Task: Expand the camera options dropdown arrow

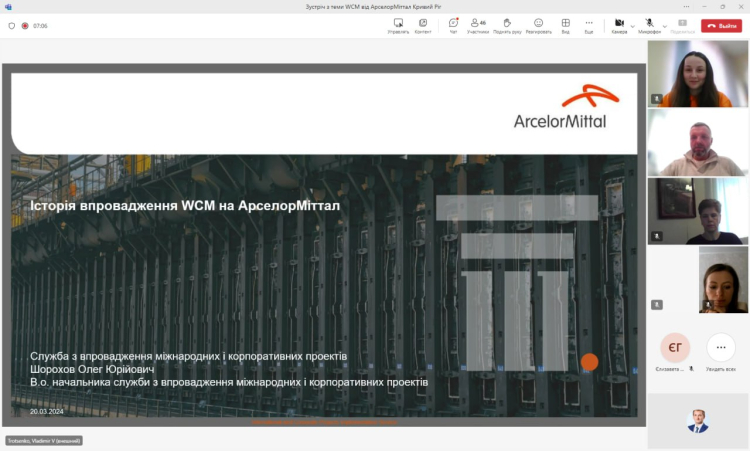Action: [x=633, y=26]
